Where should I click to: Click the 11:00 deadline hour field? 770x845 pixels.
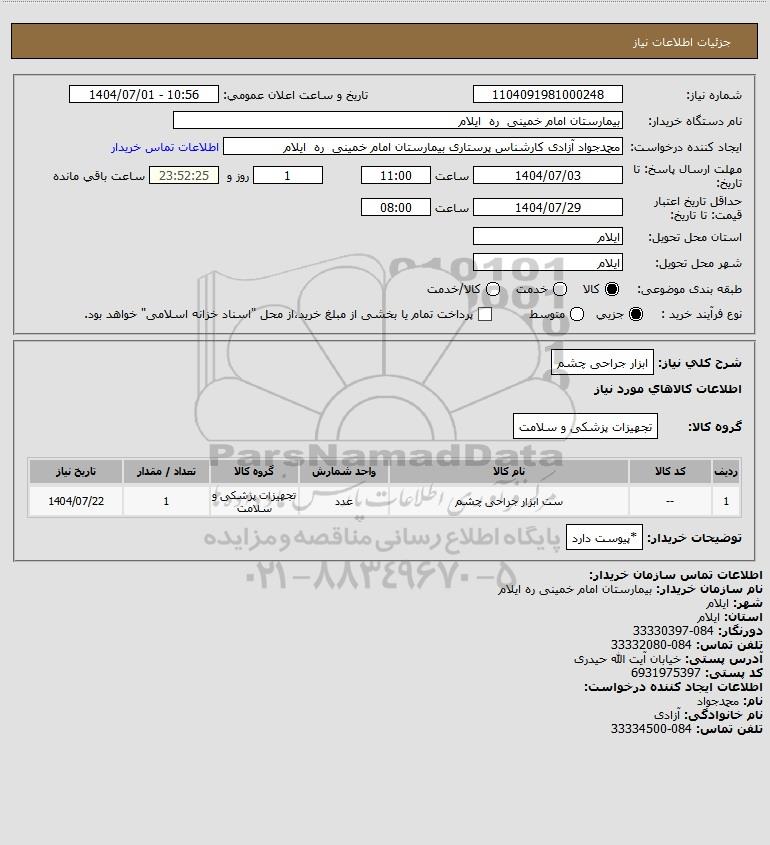(396, 176)
